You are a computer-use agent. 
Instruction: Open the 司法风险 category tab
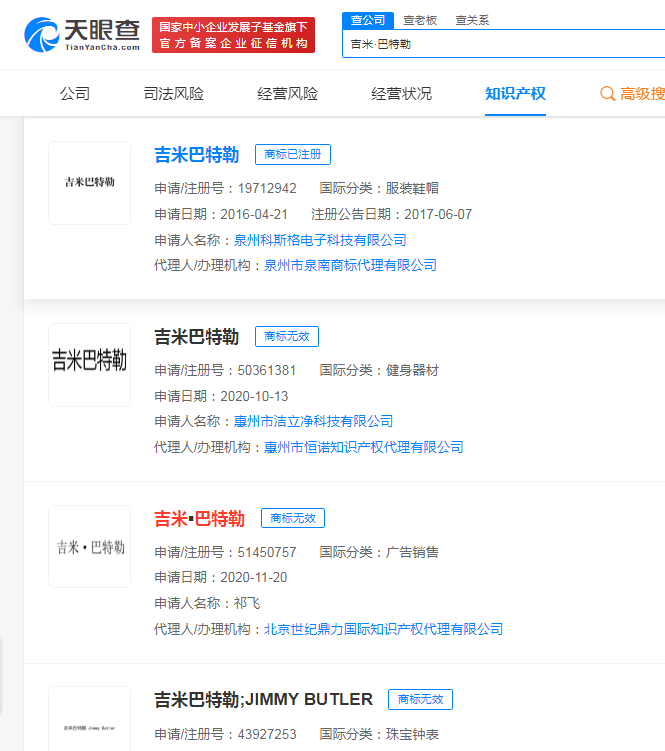click(173, 93)
